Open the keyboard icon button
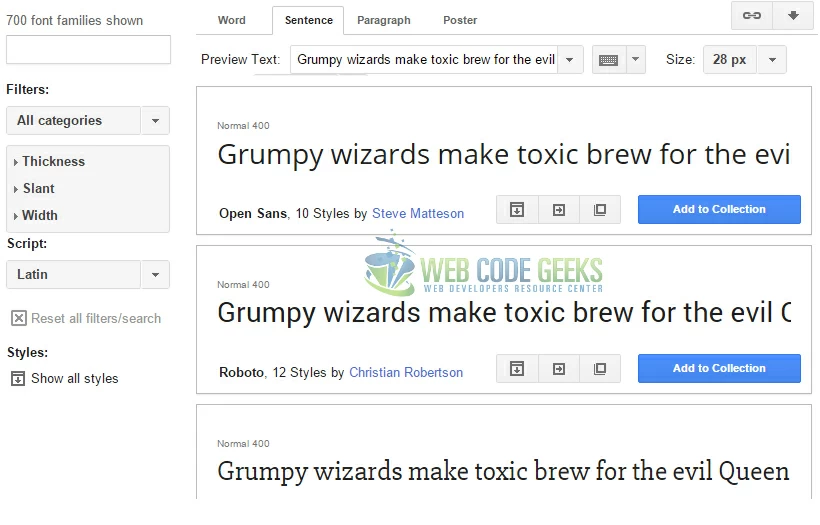Image resolution: width=820 pixels, height=525 pixels. click(608, 60)
